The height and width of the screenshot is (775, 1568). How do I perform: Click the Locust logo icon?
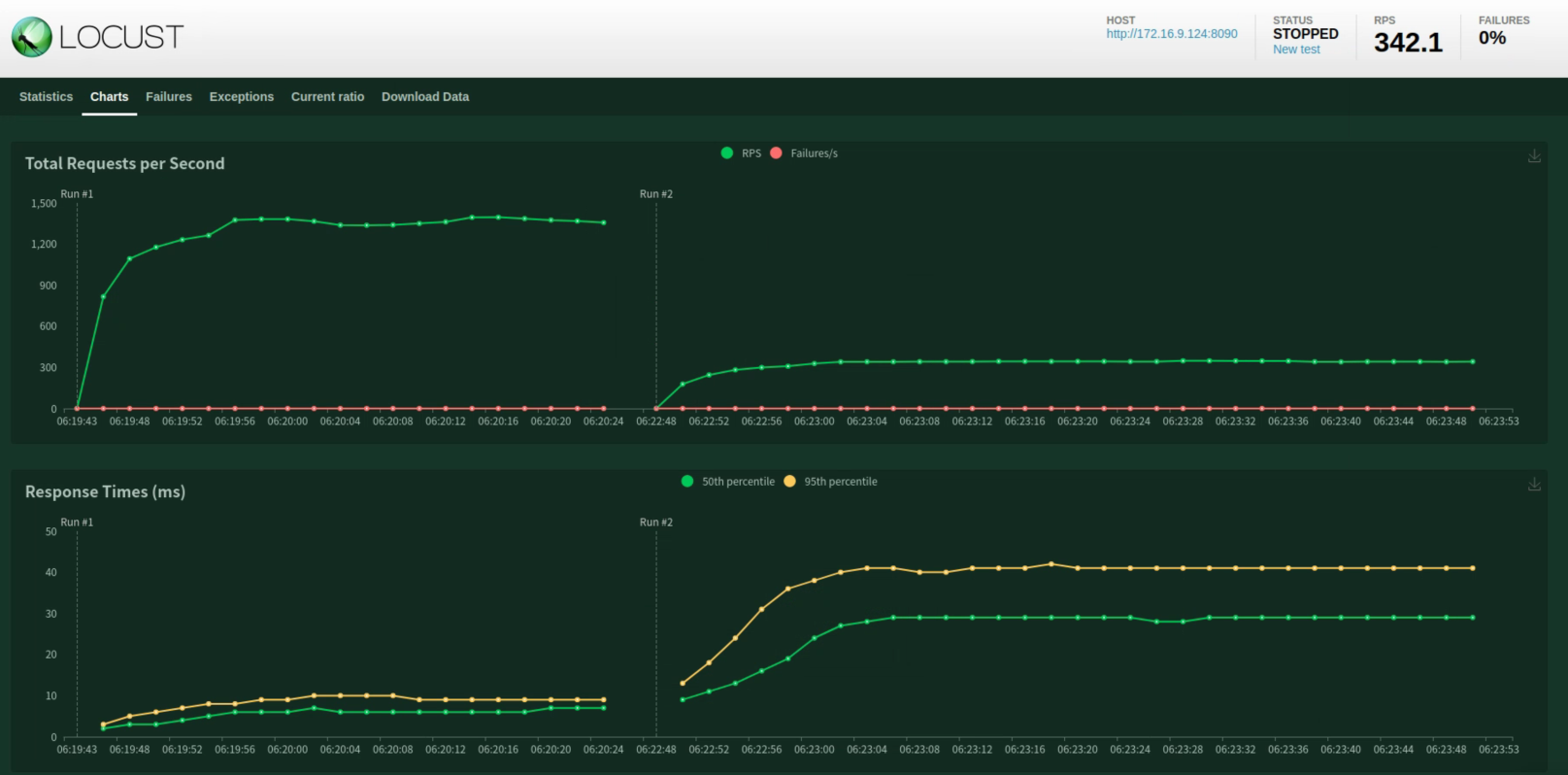tap(32, 37)
